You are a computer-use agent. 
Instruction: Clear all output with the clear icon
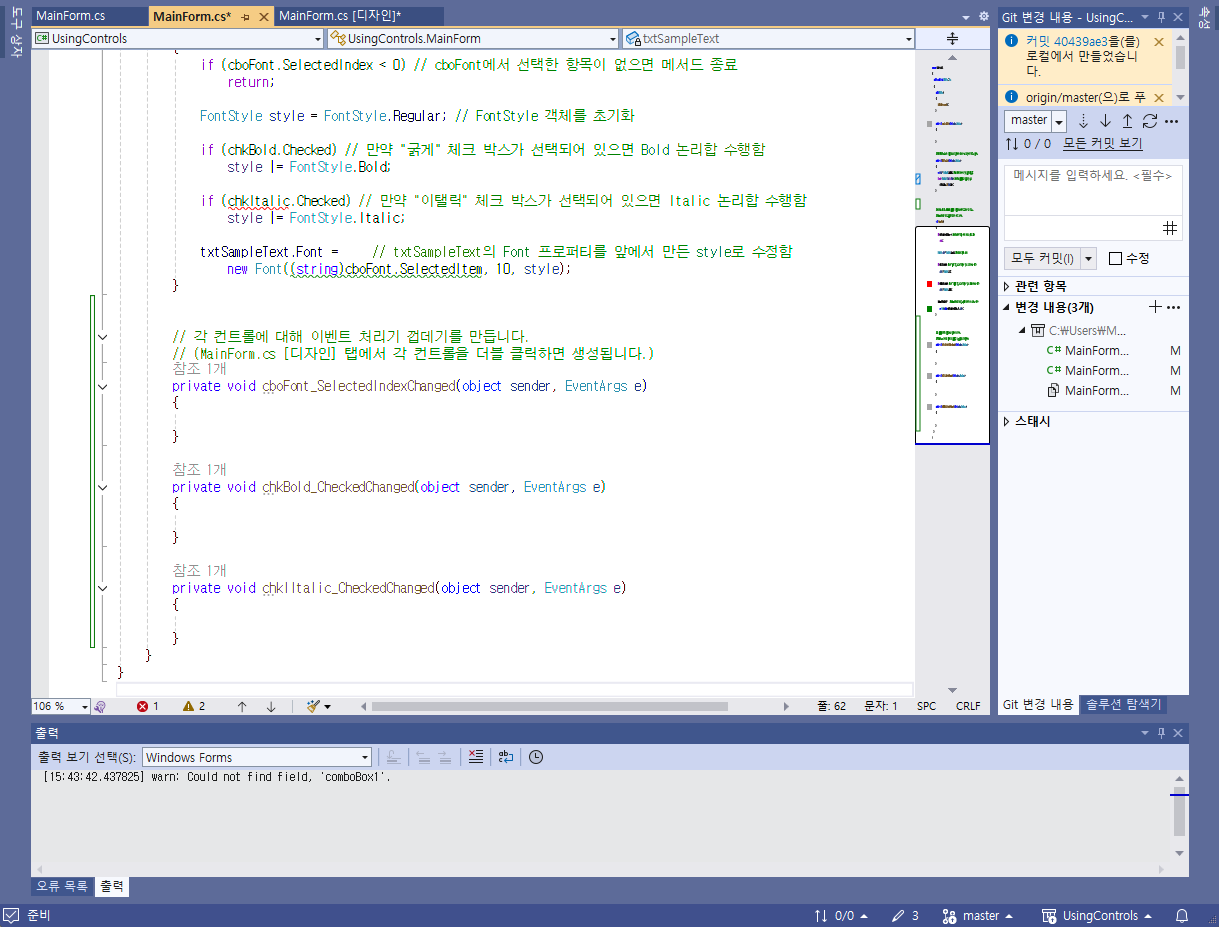[476, 757]
